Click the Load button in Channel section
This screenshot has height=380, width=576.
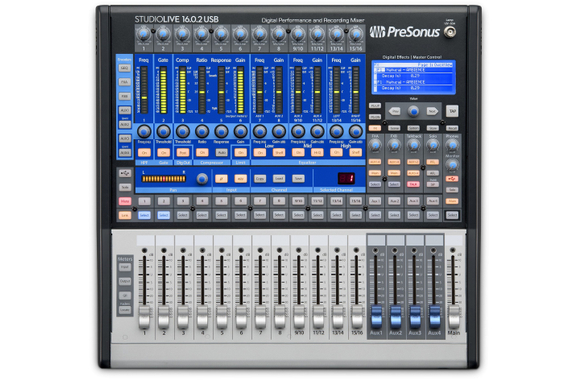[279, 179]
